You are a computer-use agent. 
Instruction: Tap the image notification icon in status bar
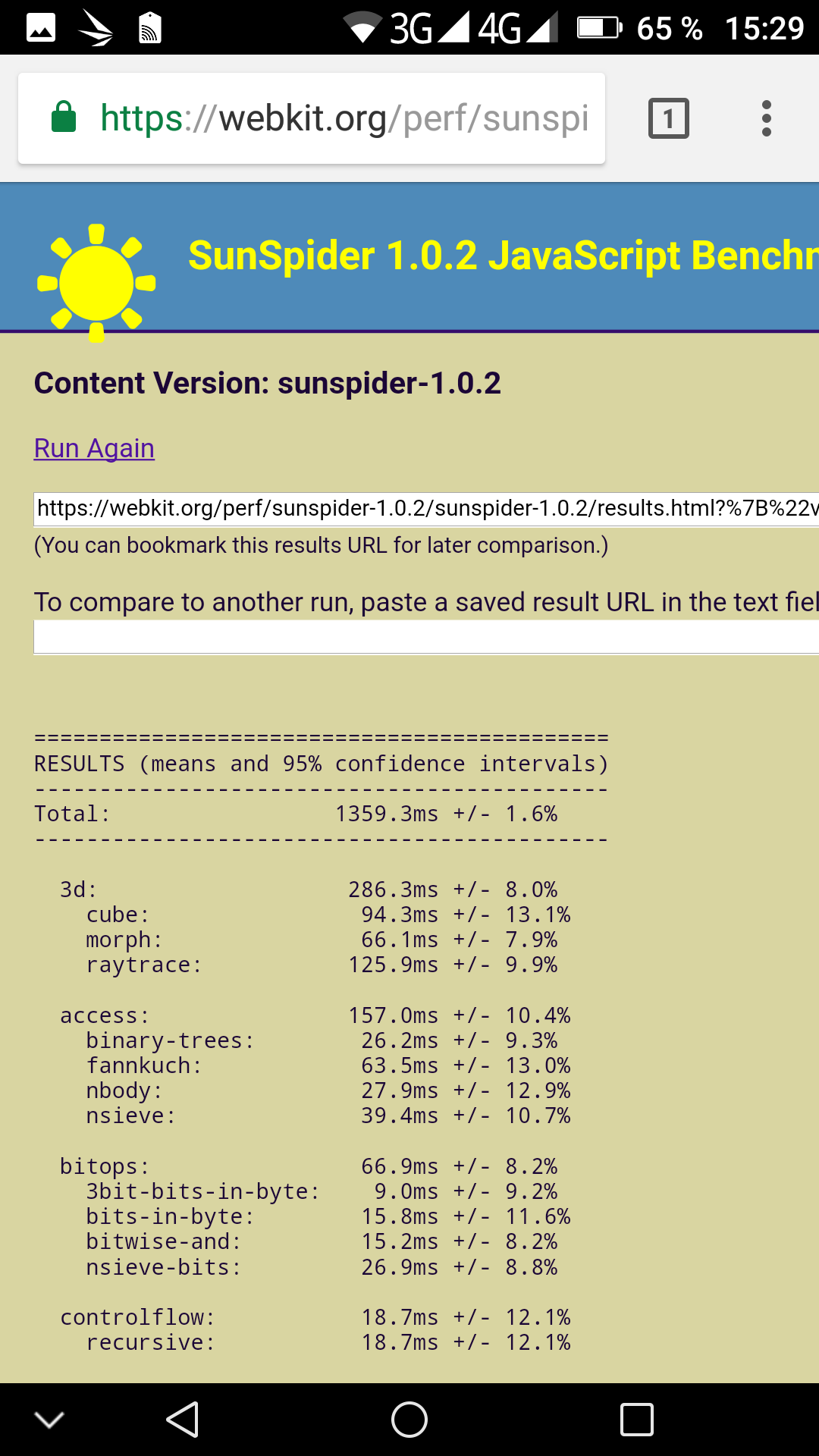click(x=41, y=28)
